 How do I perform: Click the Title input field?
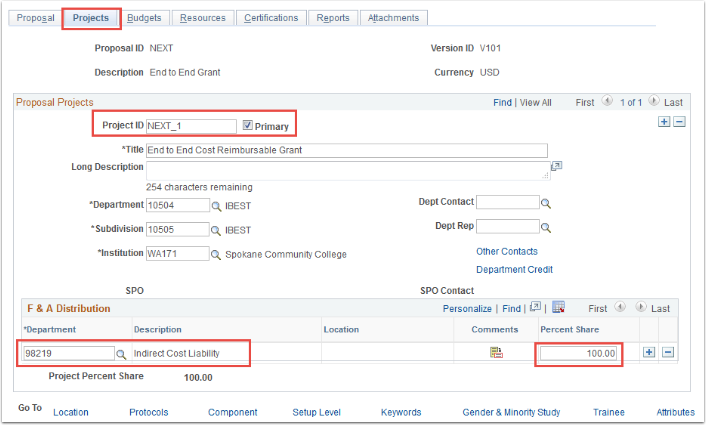(x=347, y=150)
